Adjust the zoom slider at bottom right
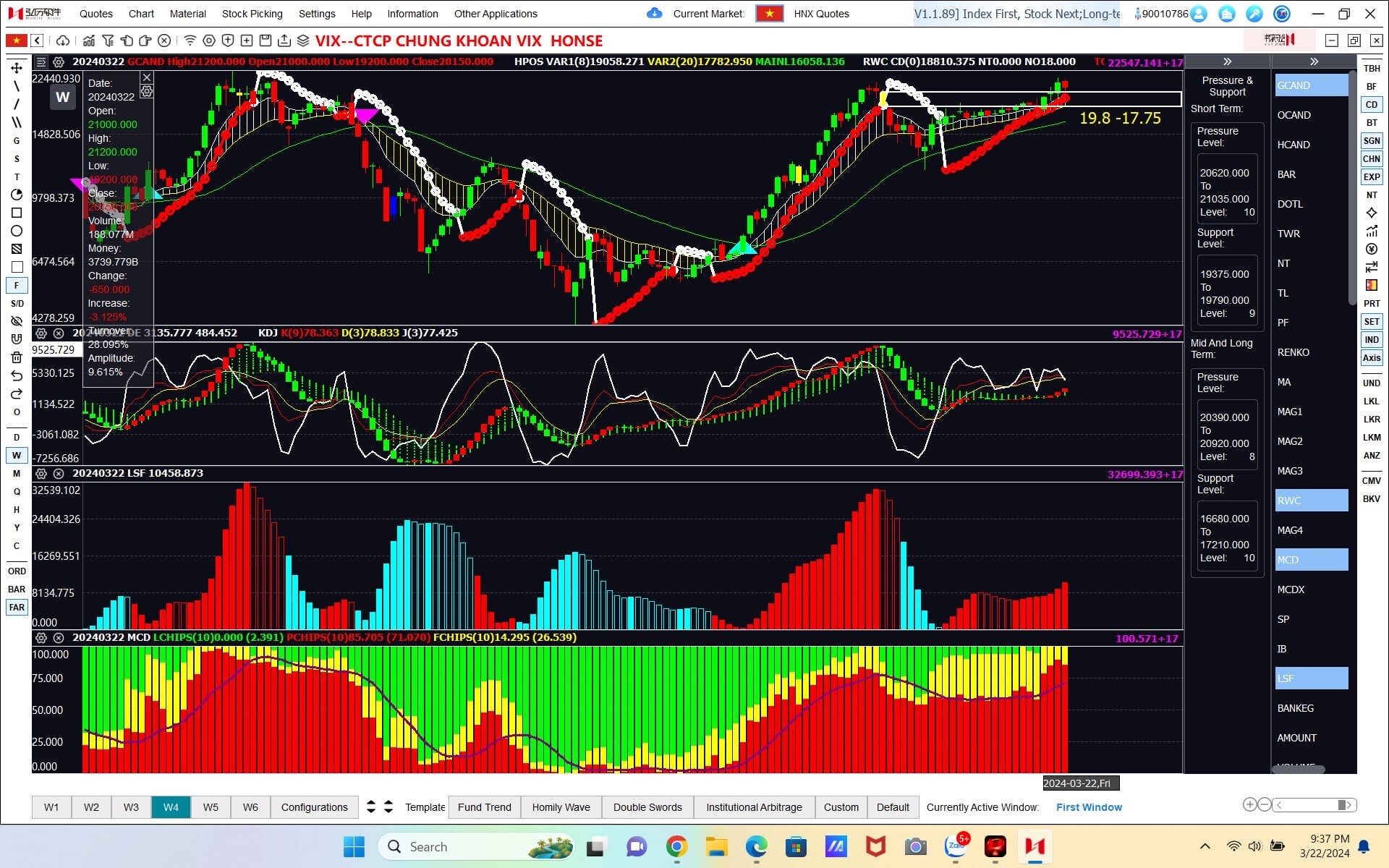Image resolution: width=1389 pixels, height=868 pixels. 1314,804
